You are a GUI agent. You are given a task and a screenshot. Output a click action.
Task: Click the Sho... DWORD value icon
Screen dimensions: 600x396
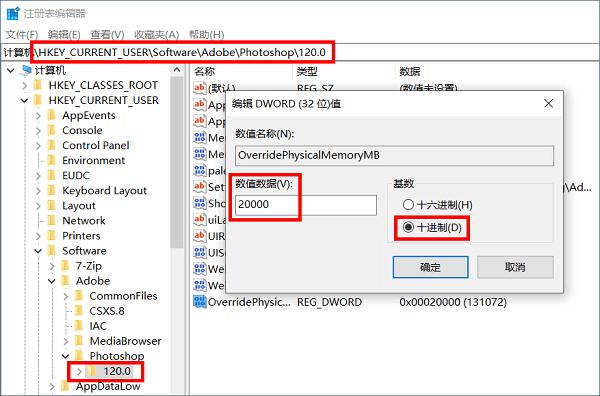200,203
